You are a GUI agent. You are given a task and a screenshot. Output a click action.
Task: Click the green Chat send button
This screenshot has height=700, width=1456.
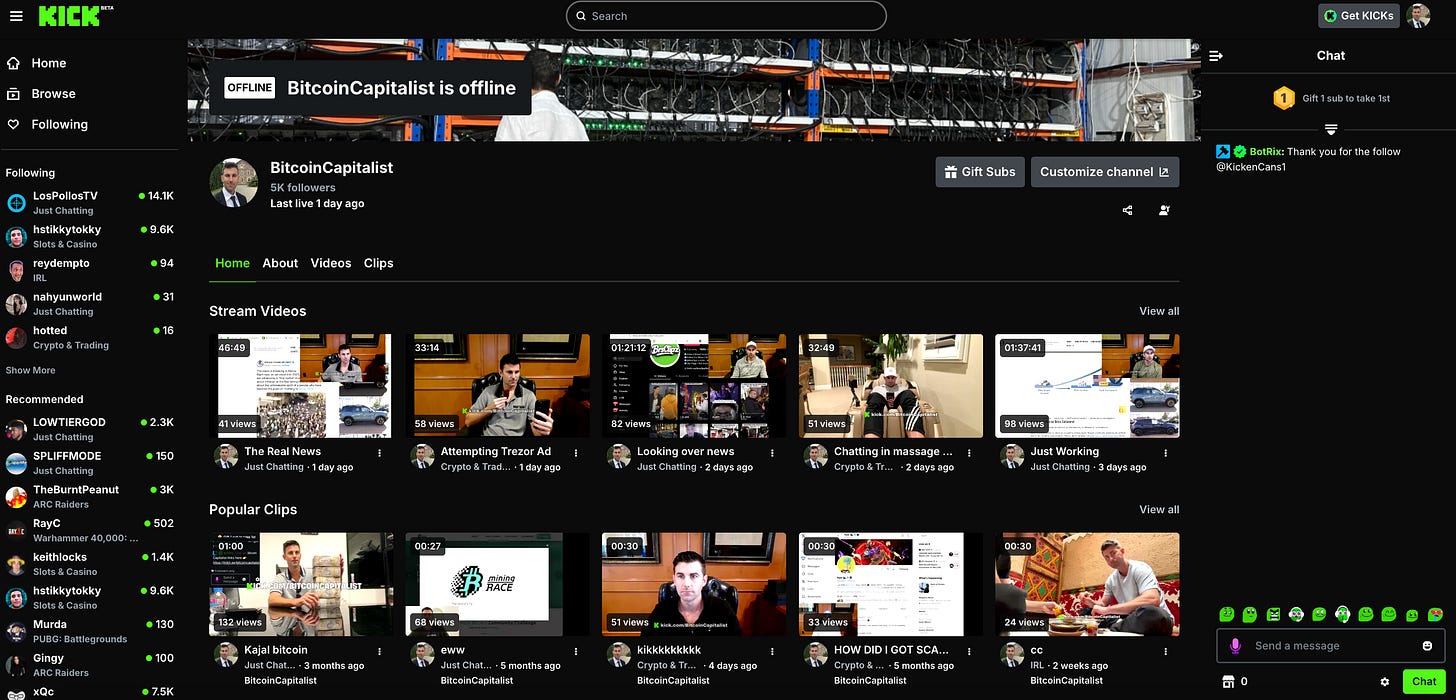(1424, 682)
